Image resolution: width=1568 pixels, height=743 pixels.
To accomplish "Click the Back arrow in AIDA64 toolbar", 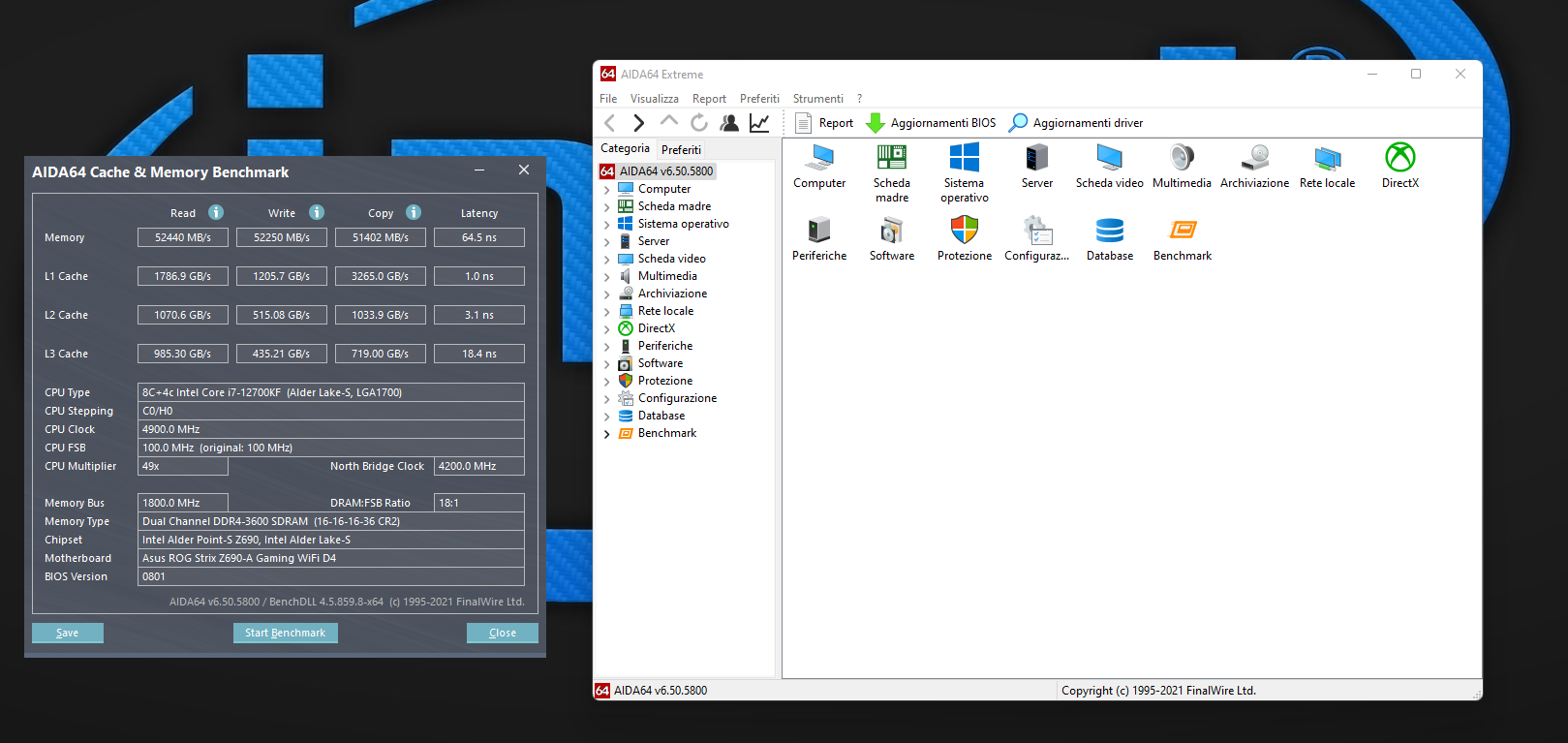I will [609, 123].
